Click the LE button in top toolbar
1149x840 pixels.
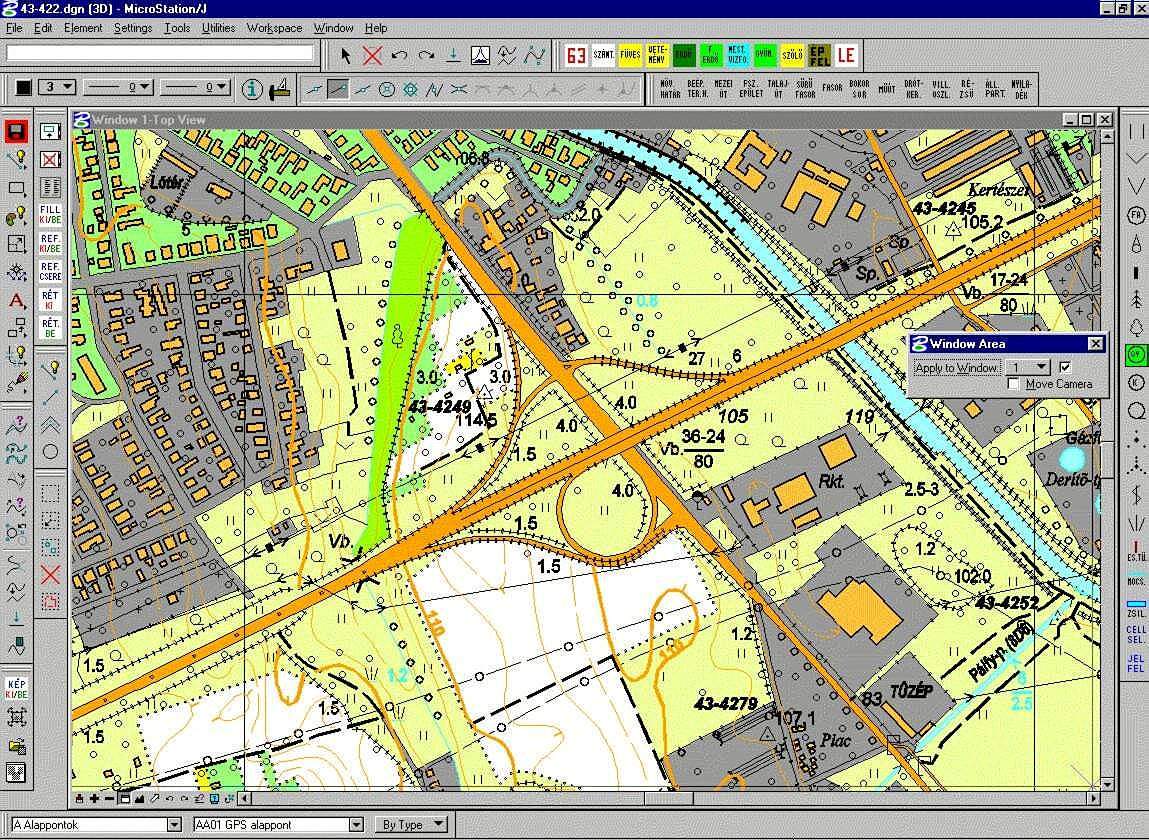[846, 55]
